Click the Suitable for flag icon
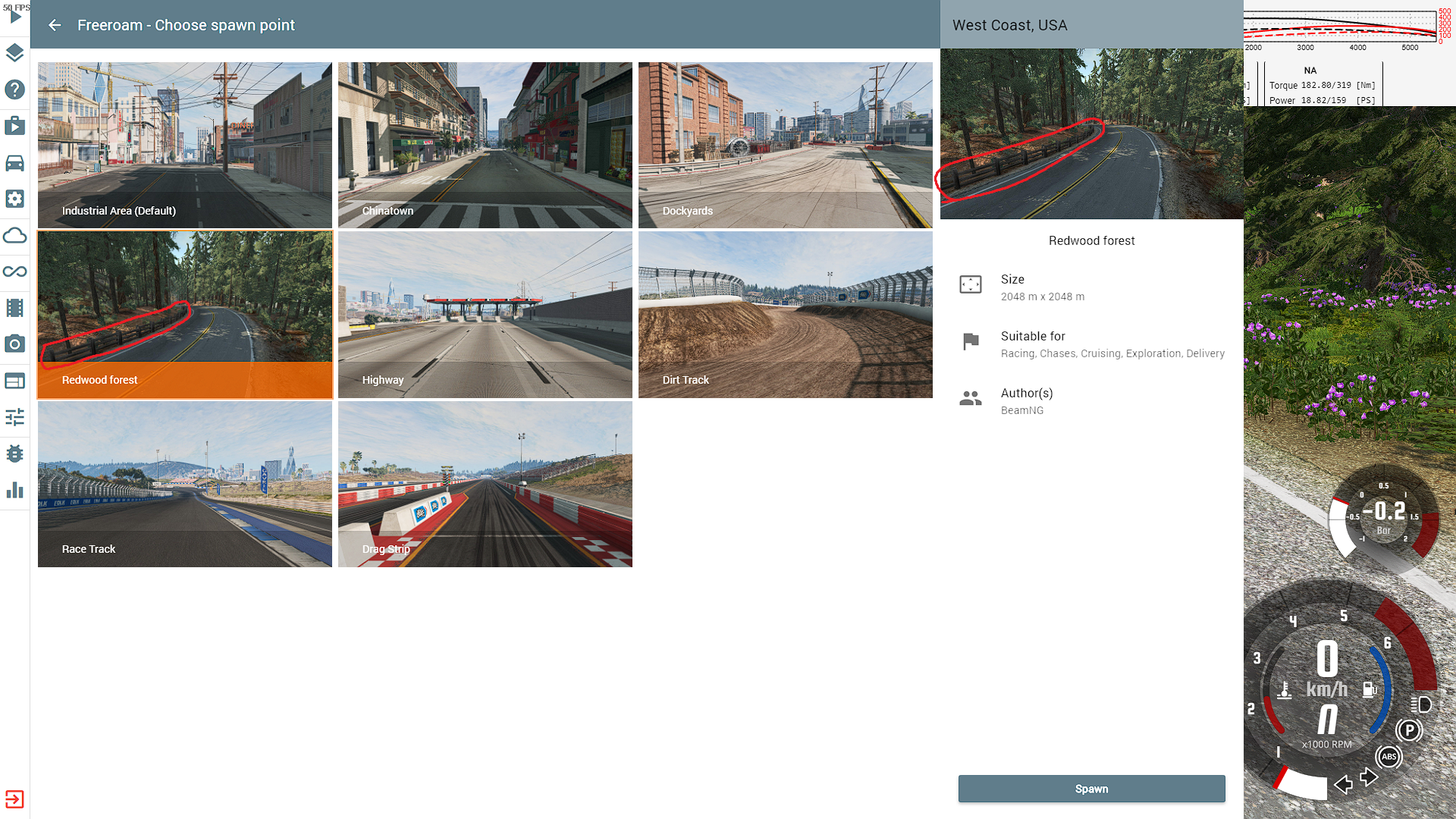1456x819 pixels. pyautogui.click(x=971, y=341)
